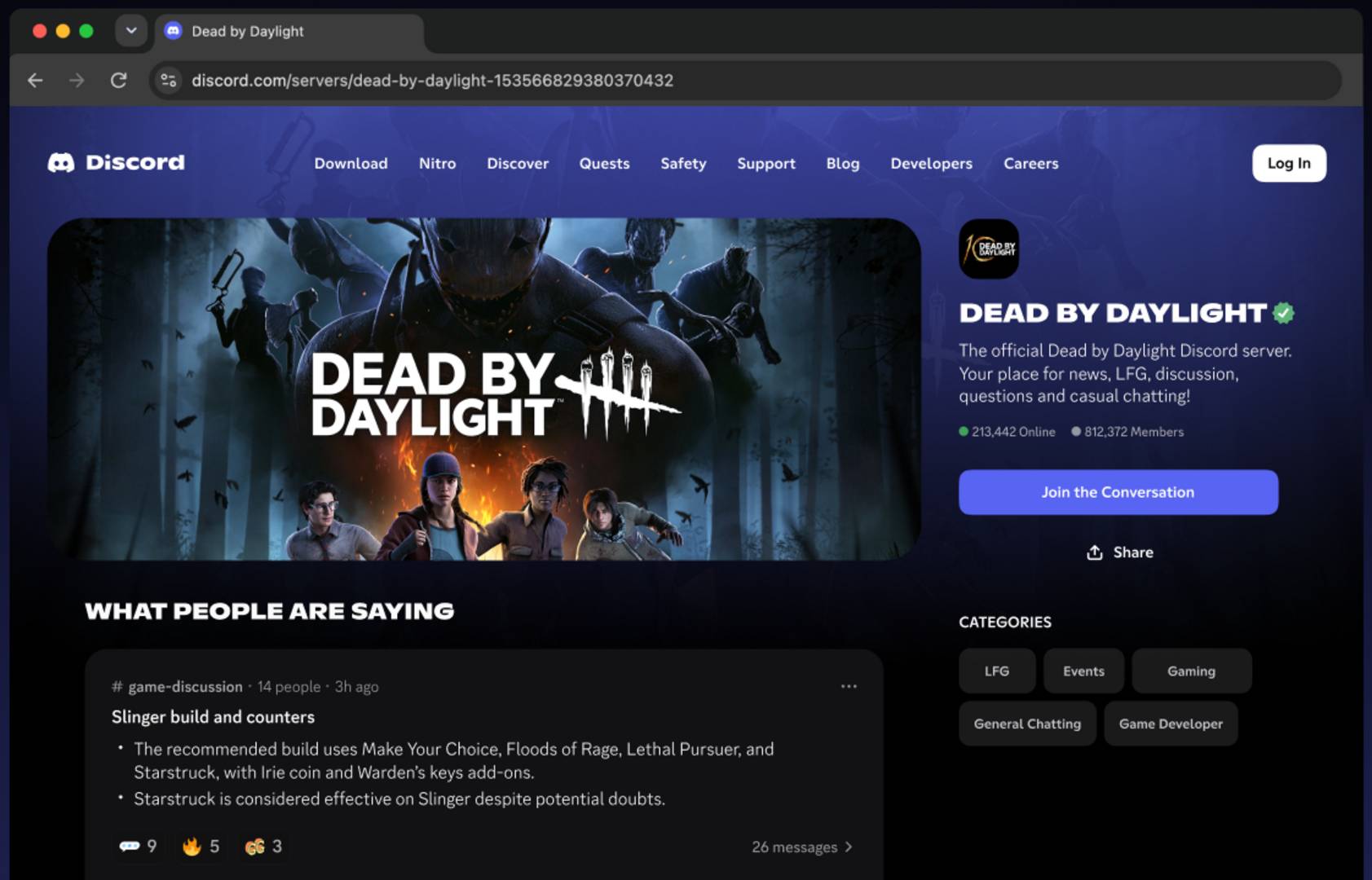Click the share arrow icon

tap(1095, 552)
